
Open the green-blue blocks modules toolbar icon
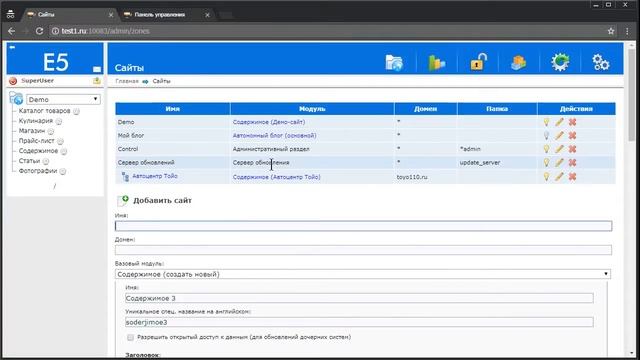pyautogui.click(x=436, y=63)
